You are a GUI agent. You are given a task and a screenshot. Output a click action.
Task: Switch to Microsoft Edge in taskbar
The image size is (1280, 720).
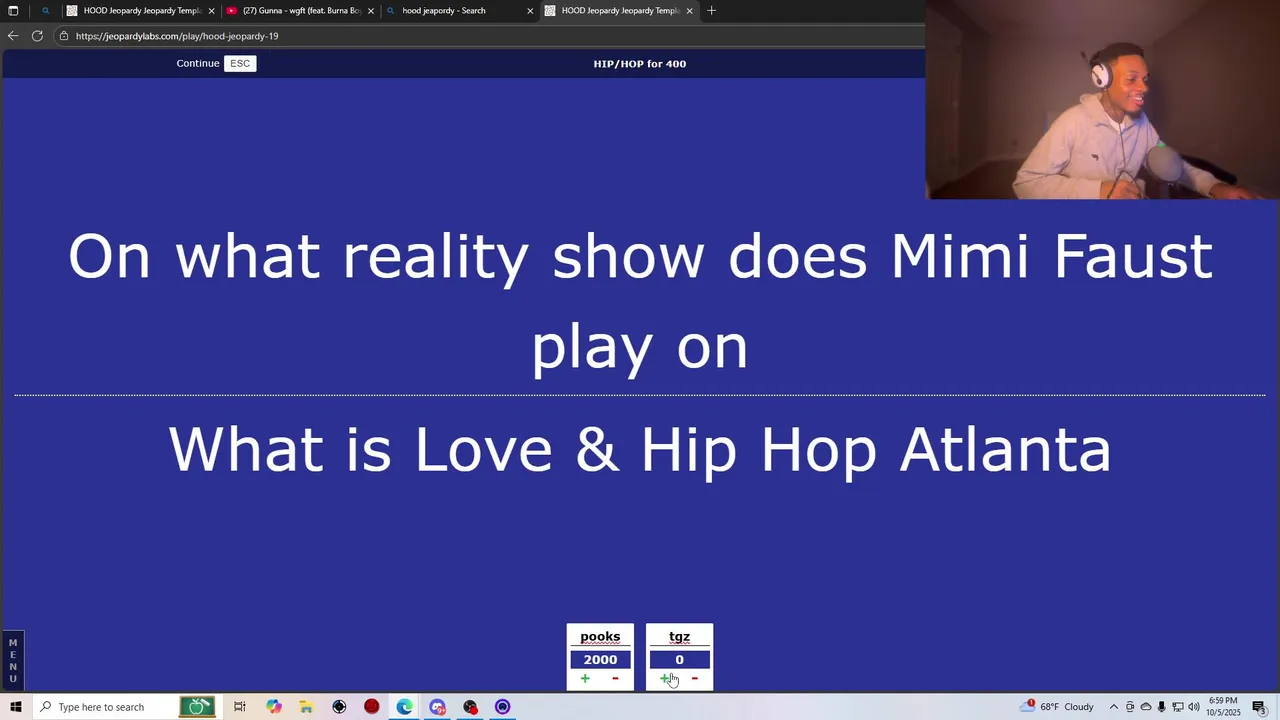[x=404, y=707]
